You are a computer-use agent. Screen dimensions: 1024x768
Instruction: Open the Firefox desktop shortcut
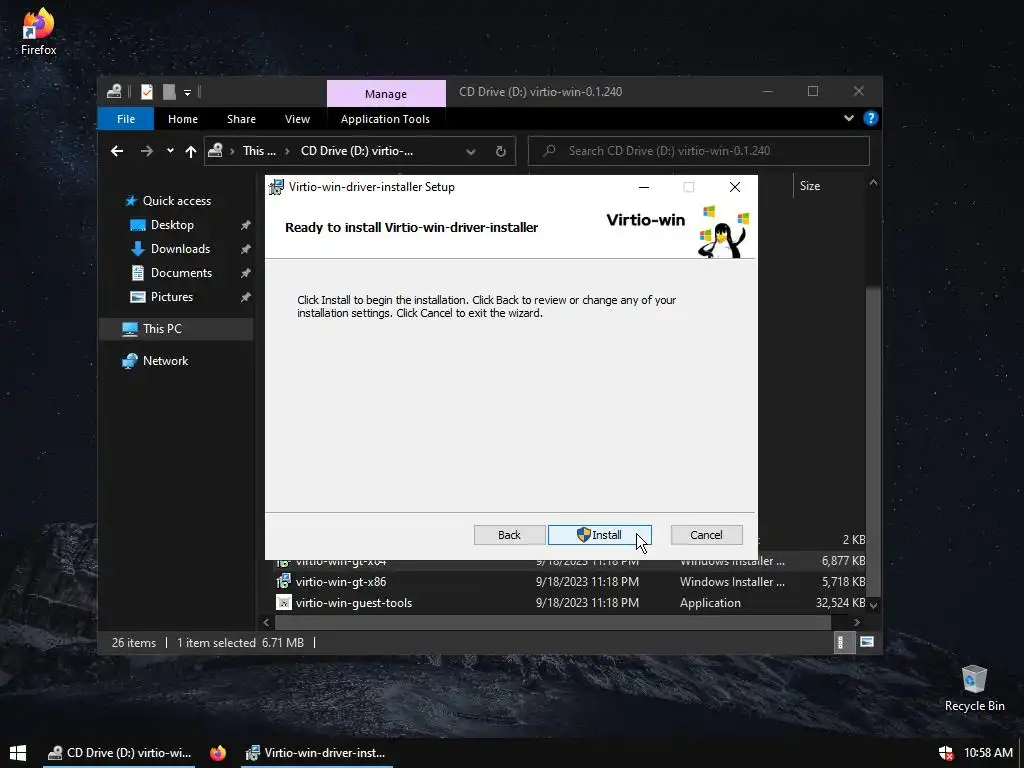(x=39, y=31)
